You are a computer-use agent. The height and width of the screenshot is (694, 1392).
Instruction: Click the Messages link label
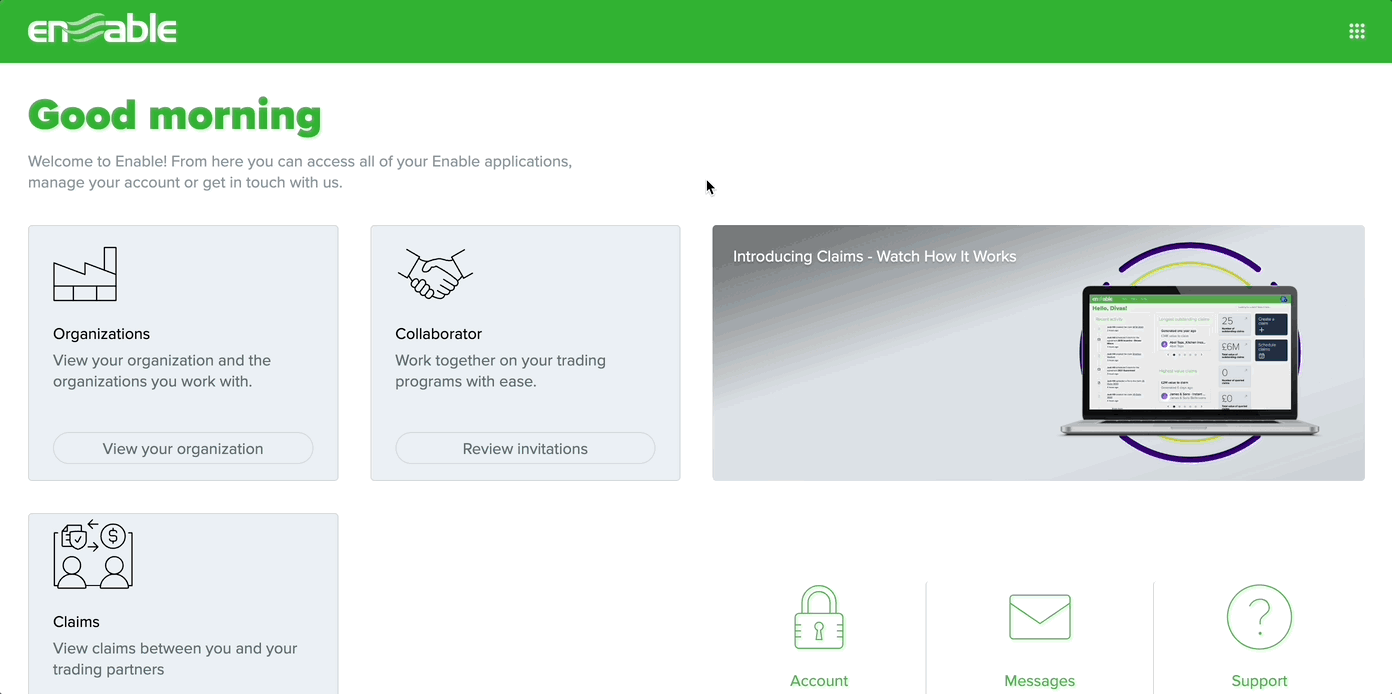pyautogui.click(x=1039, y=681)
